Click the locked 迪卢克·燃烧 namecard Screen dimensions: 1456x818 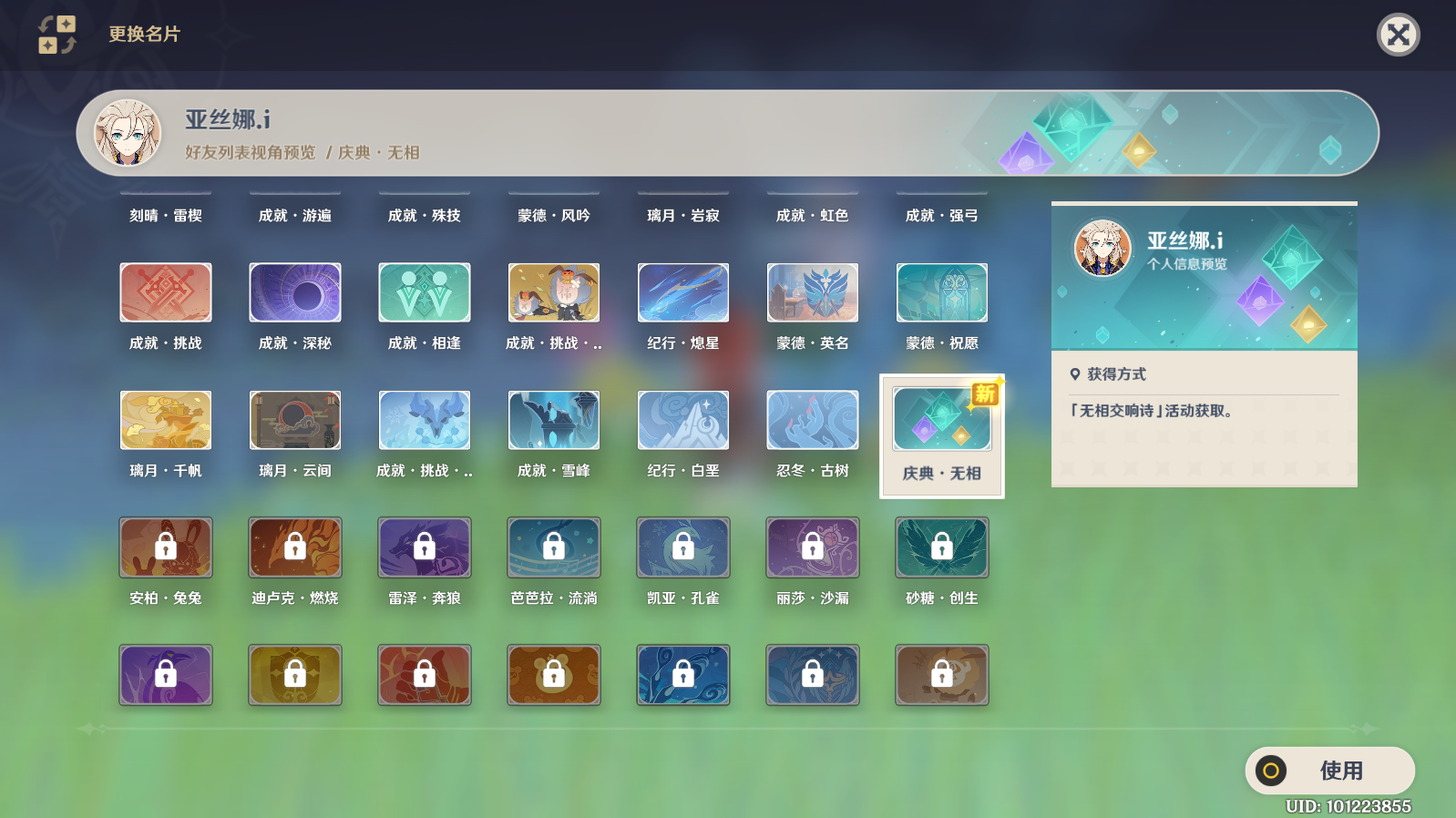295,547
